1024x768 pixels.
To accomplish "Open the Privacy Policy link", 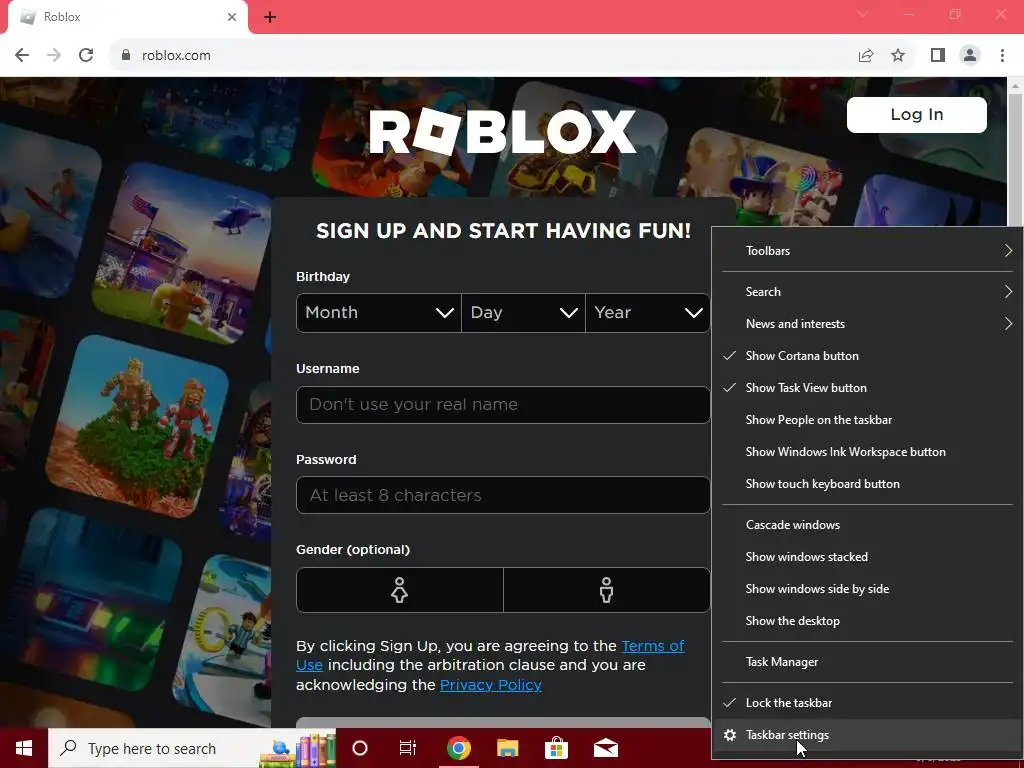I will (x=490, y=684).
